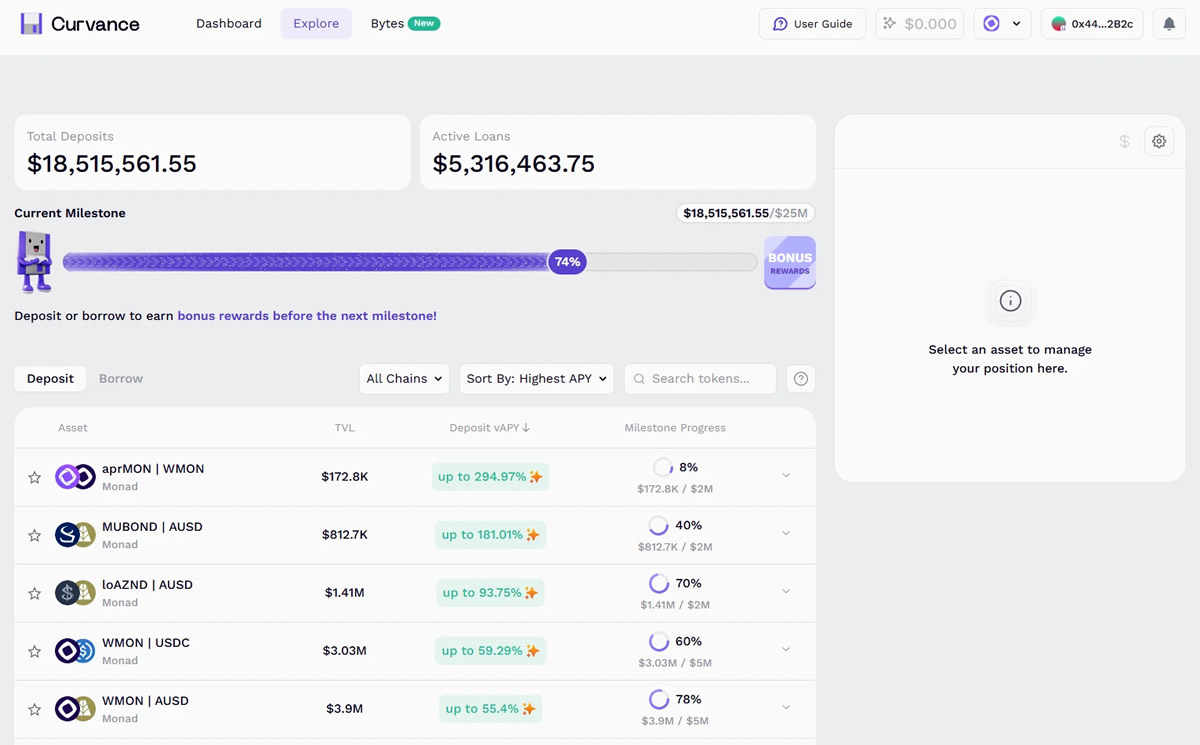The width and height of the screenshot is (1200, 745).
Task: Switch to the Borrow tab
Action: 121,379
